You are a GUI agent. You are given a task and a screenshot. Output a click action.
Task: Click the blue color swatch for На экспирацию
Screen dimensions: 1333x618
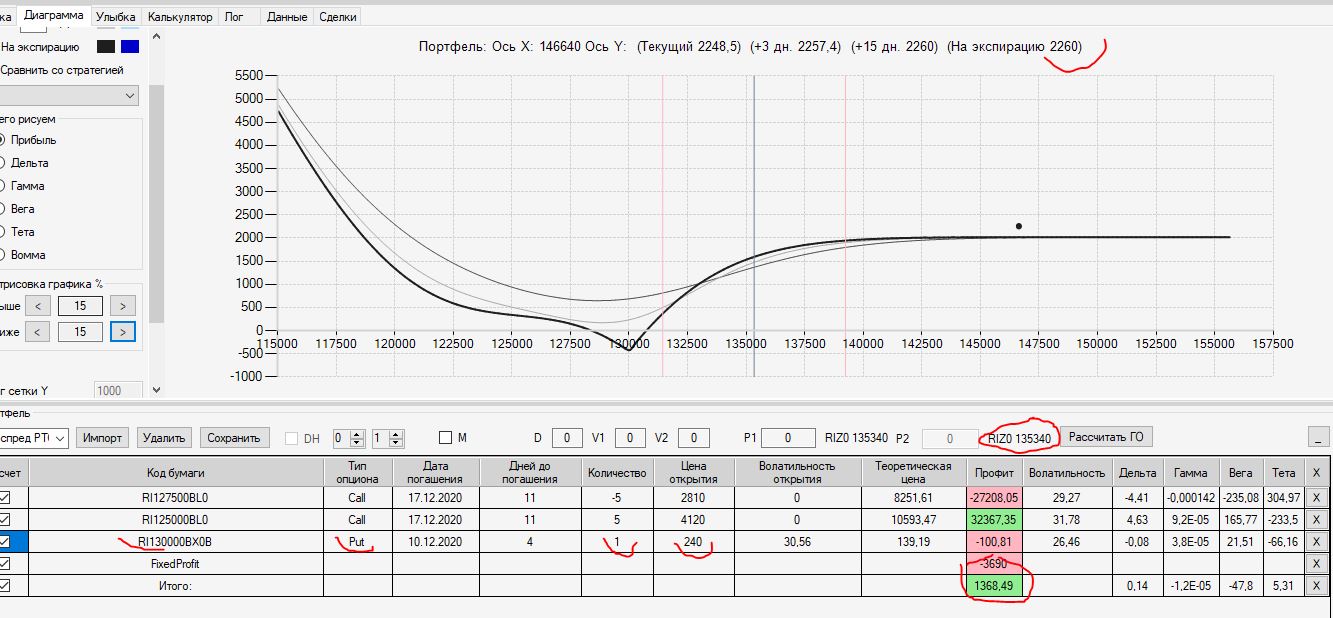click(x=130, y=47)
